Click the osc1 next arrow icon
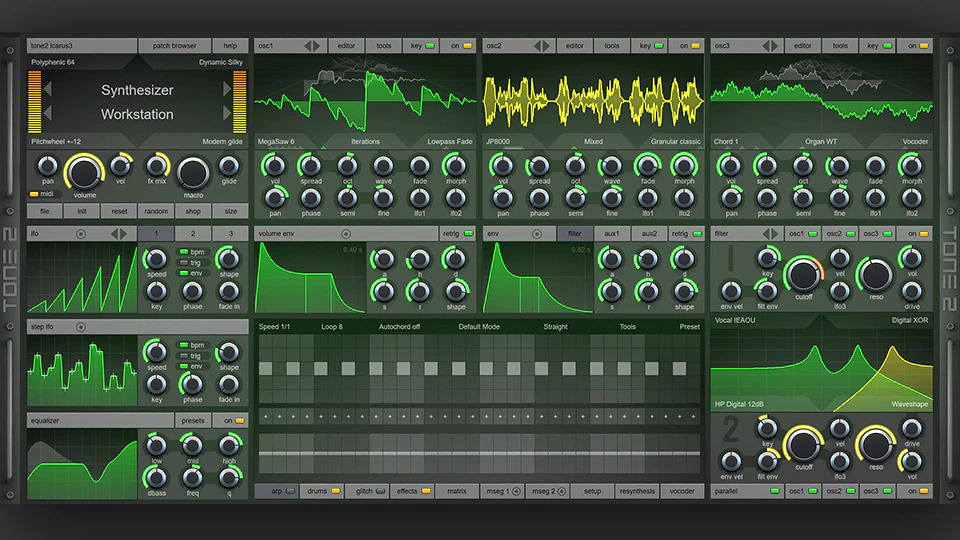Image resolution: width=960 pixels, height=540 pixels. point(317,46)
